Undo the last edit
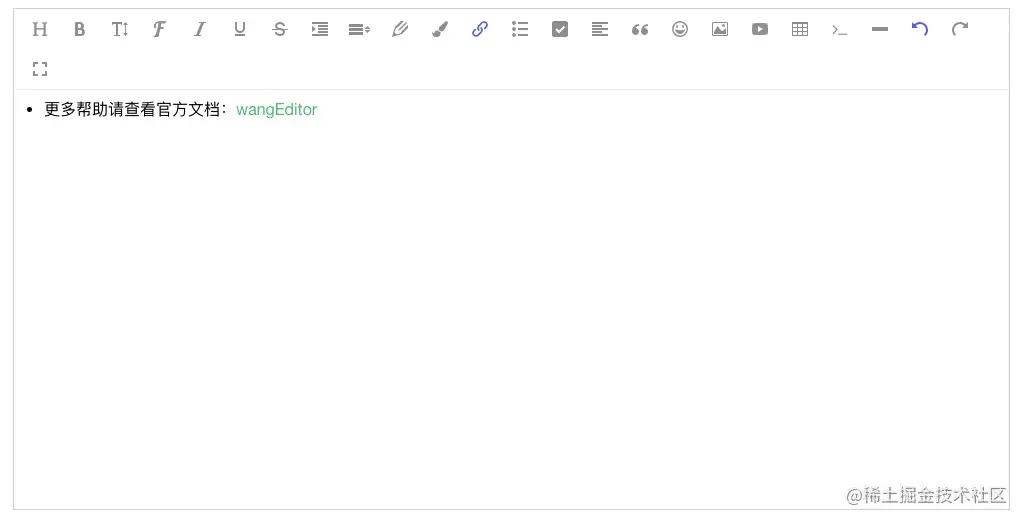 coord(920,29)
